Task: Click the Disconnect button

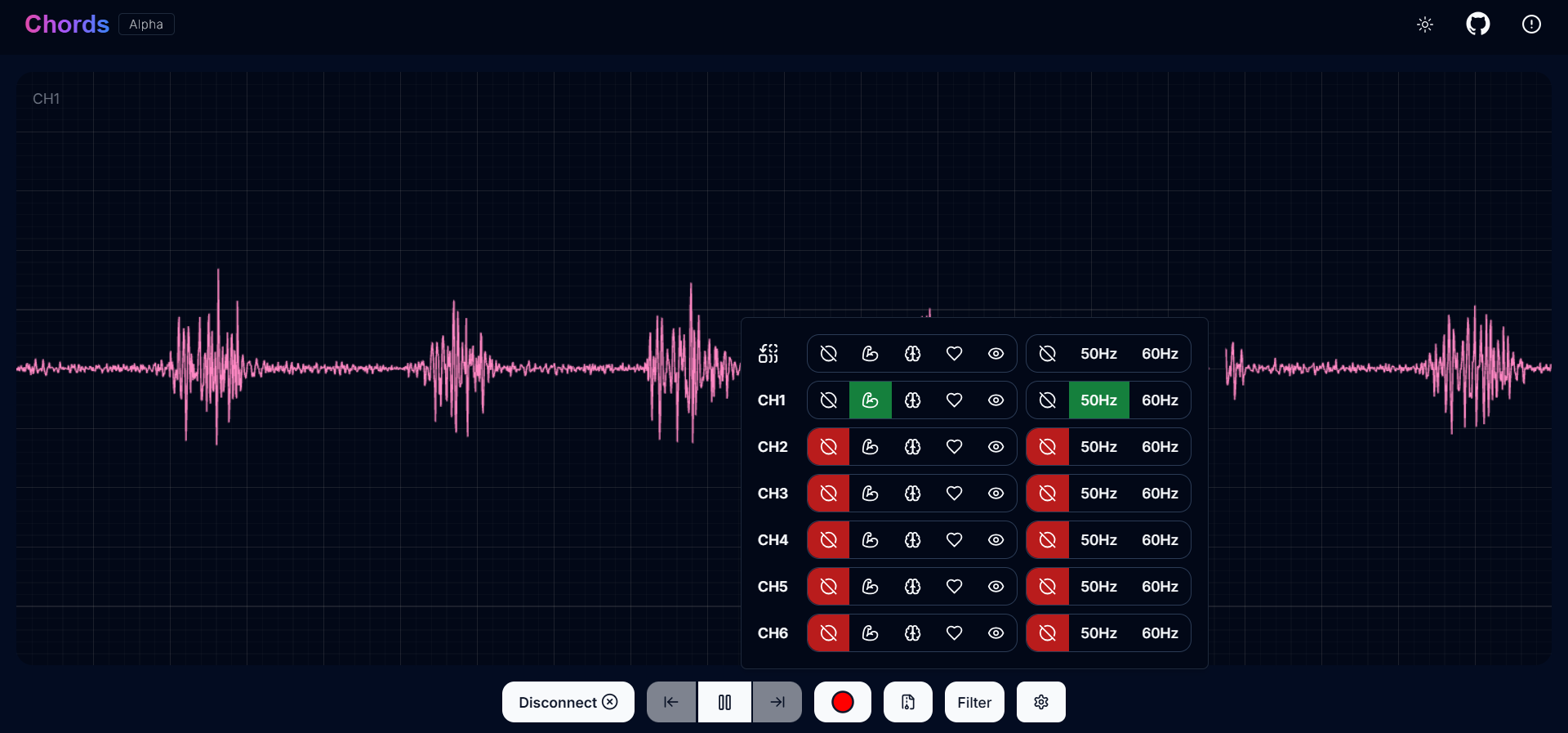Action: tap(568, 702)
